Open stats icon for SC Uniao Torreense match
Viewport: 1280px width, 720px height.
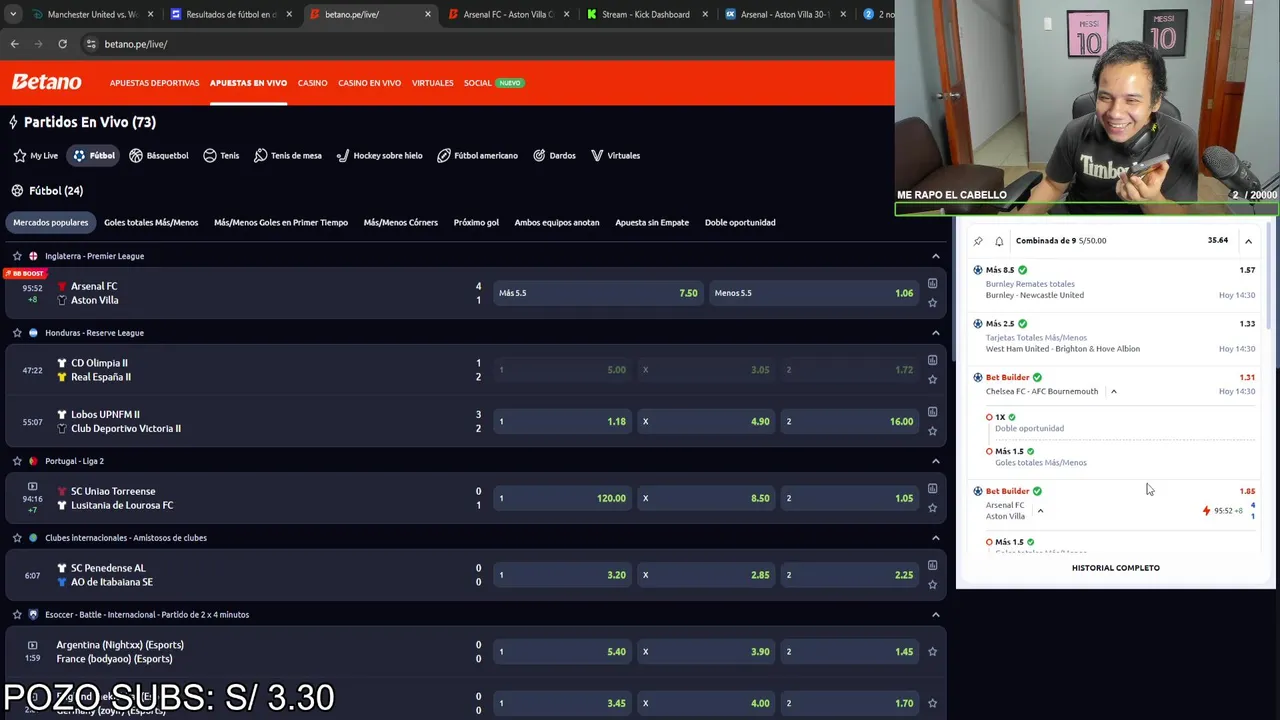[x=932, y=489]
